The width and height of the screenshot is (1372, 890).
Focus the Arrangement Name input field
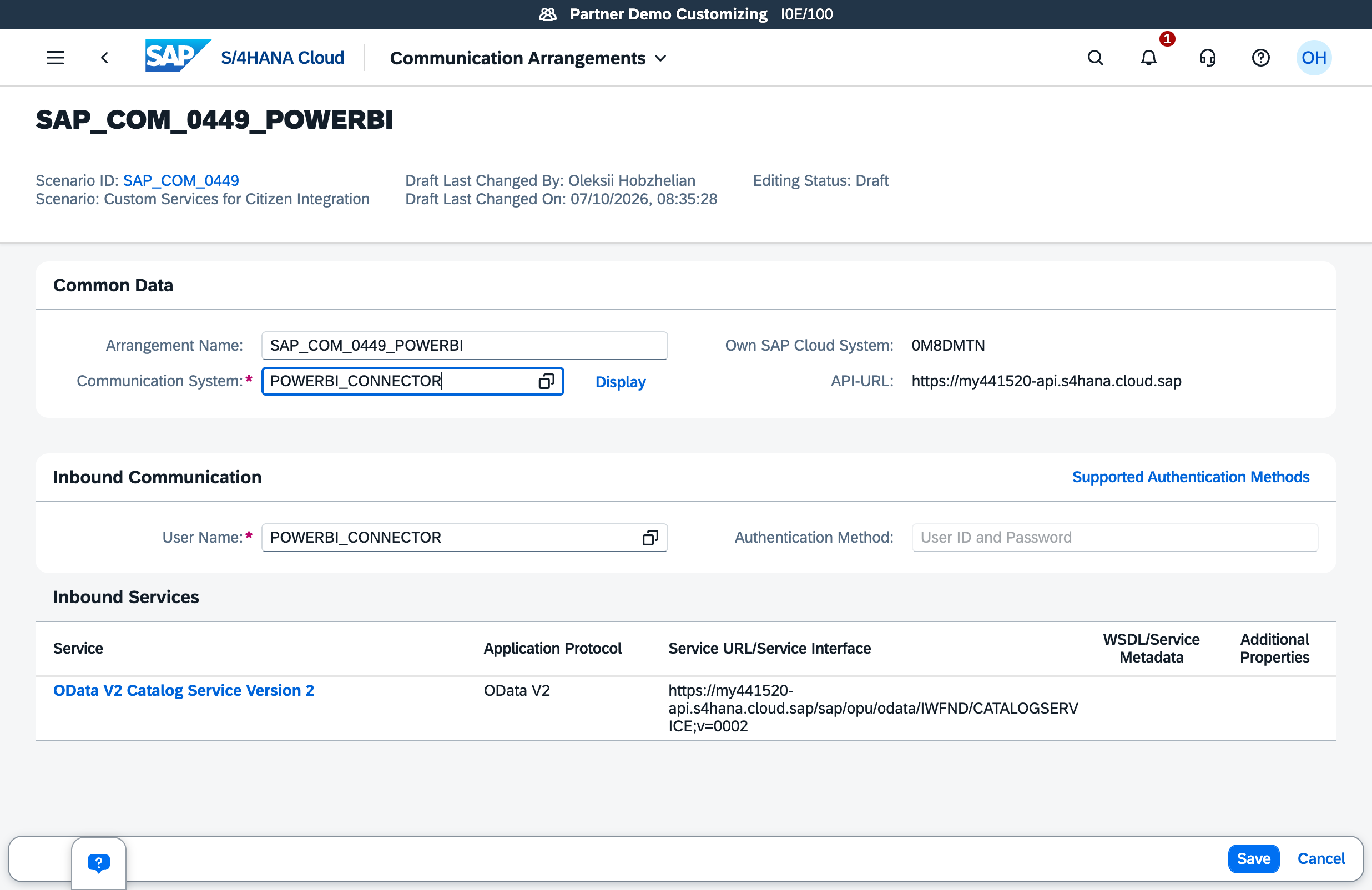click(464, 345)
